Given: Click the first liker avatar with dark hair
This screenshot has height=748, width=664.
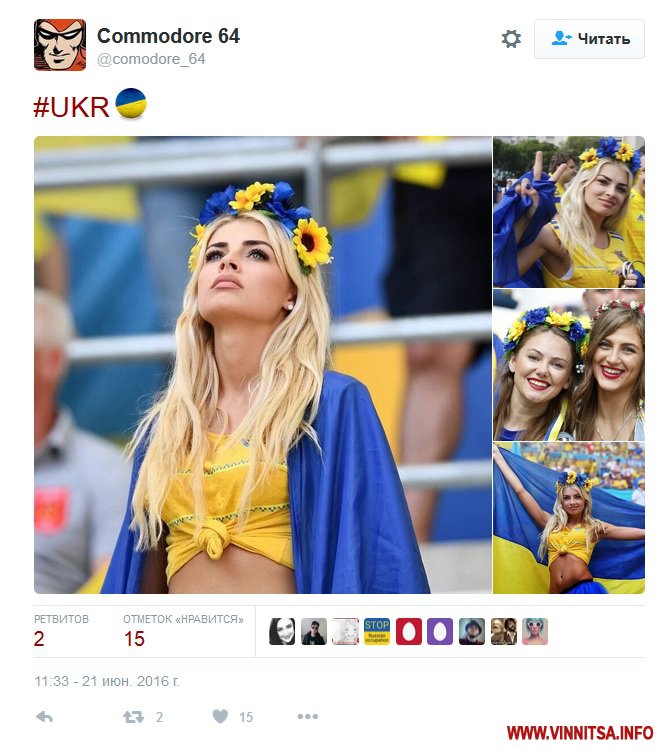Looking at the screenshot, I should [282, 631].
